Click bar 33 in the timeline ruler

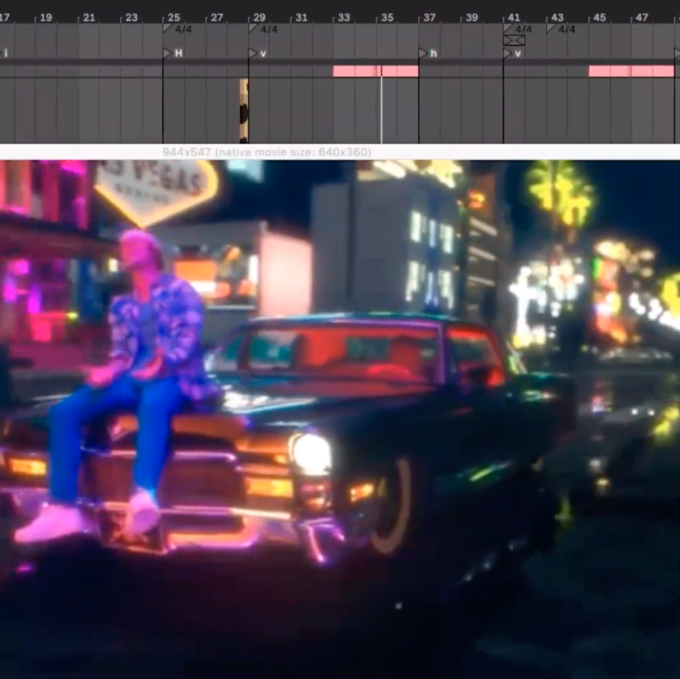[x=344, y=17]
